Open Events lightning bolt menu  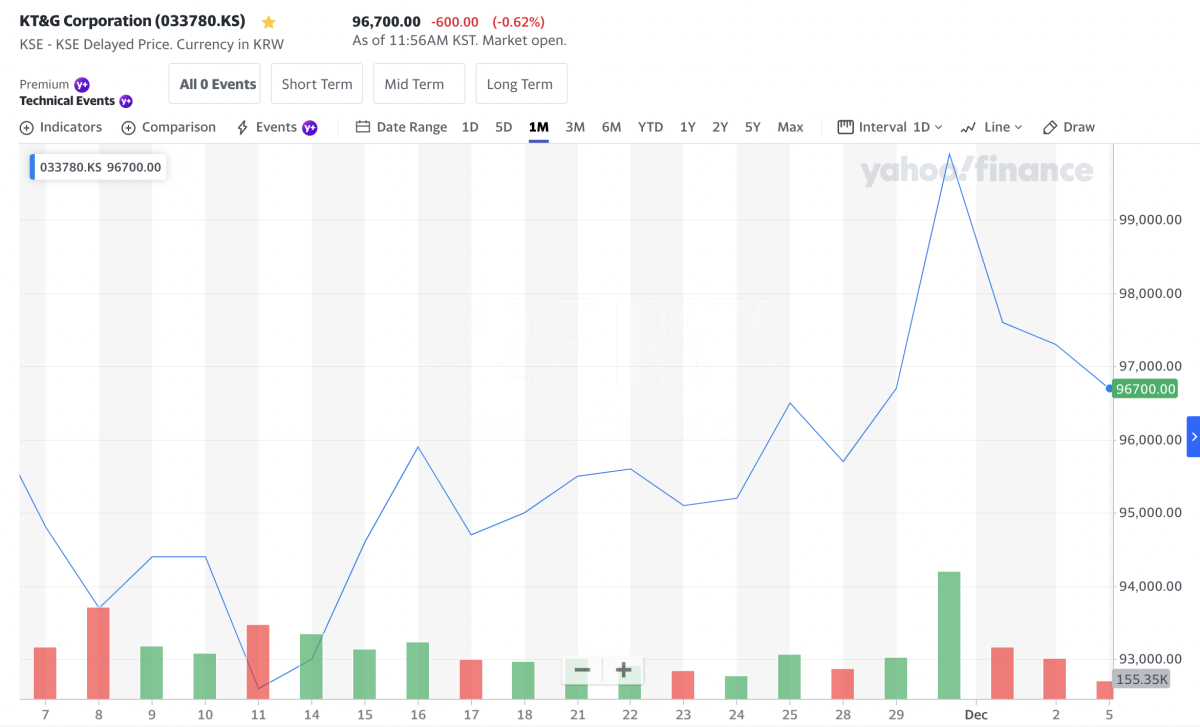tap(275, 127)
